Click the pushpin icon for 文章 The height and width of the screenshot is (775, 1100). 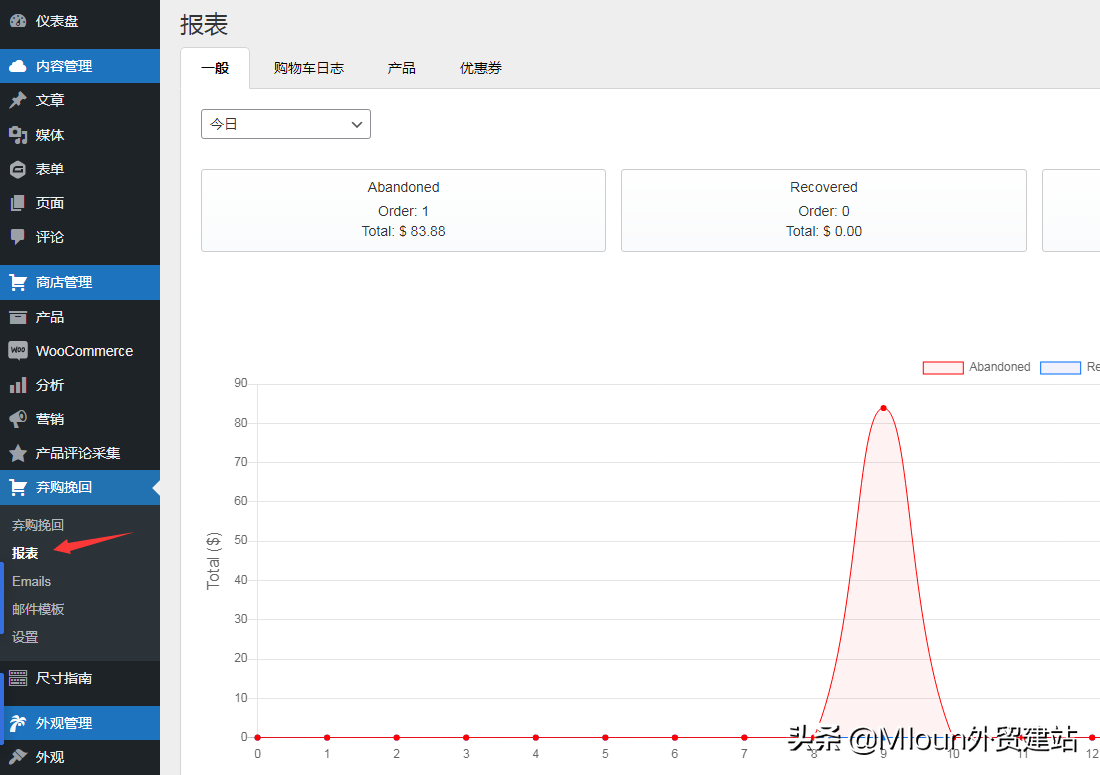pyautogui.click(x=18, y=100)
